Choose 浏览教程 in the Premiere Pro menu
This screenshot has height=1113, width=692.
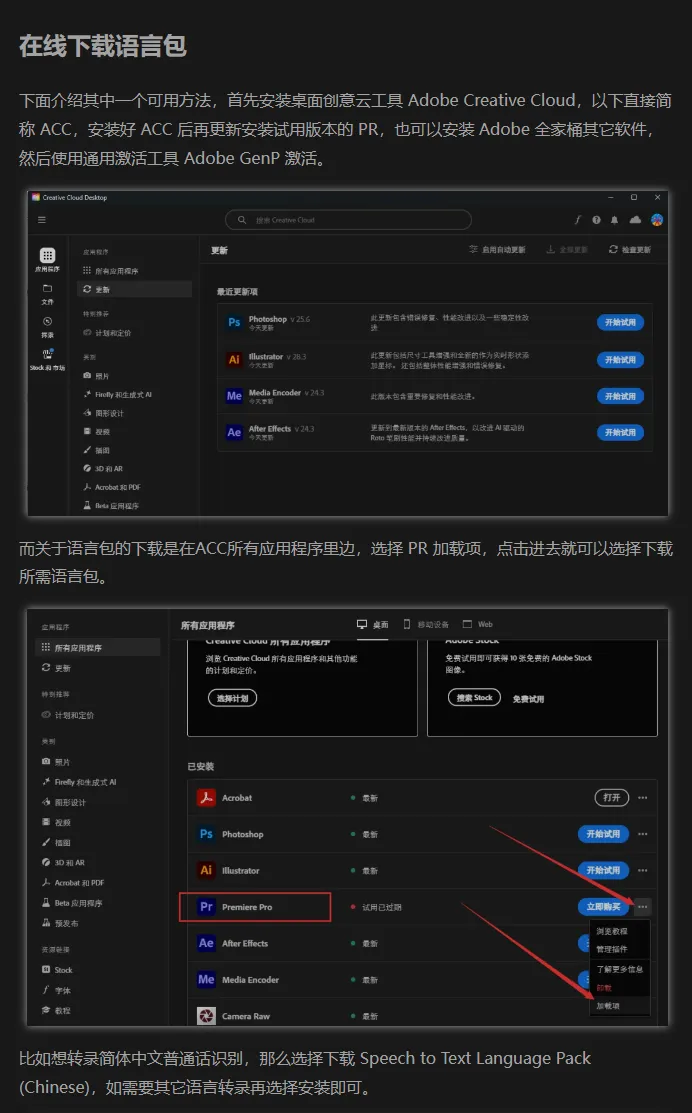[x=612, y=931]
